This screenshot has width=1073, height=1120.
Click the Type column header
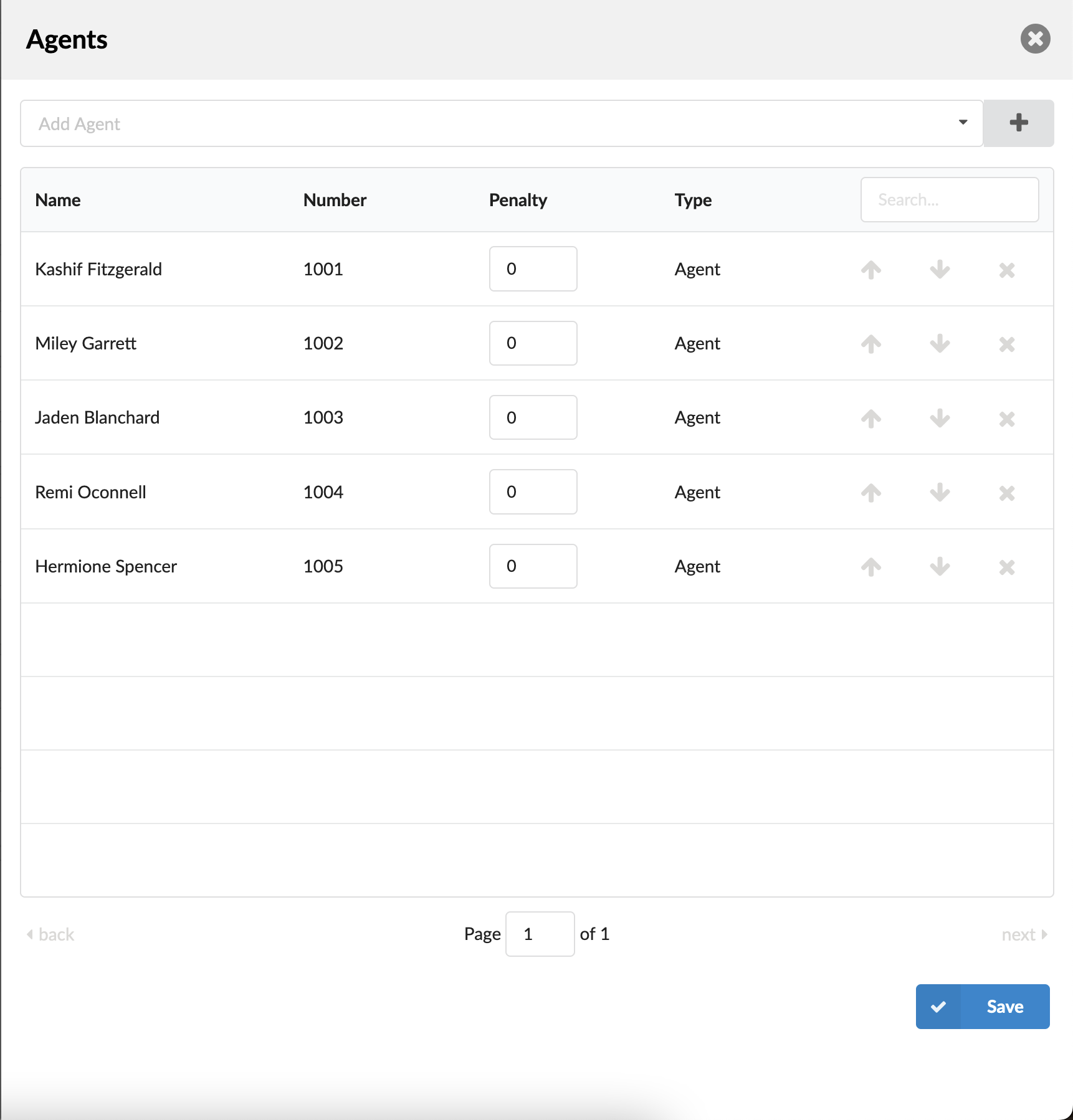pyautogui.click(x=693, y=200)
